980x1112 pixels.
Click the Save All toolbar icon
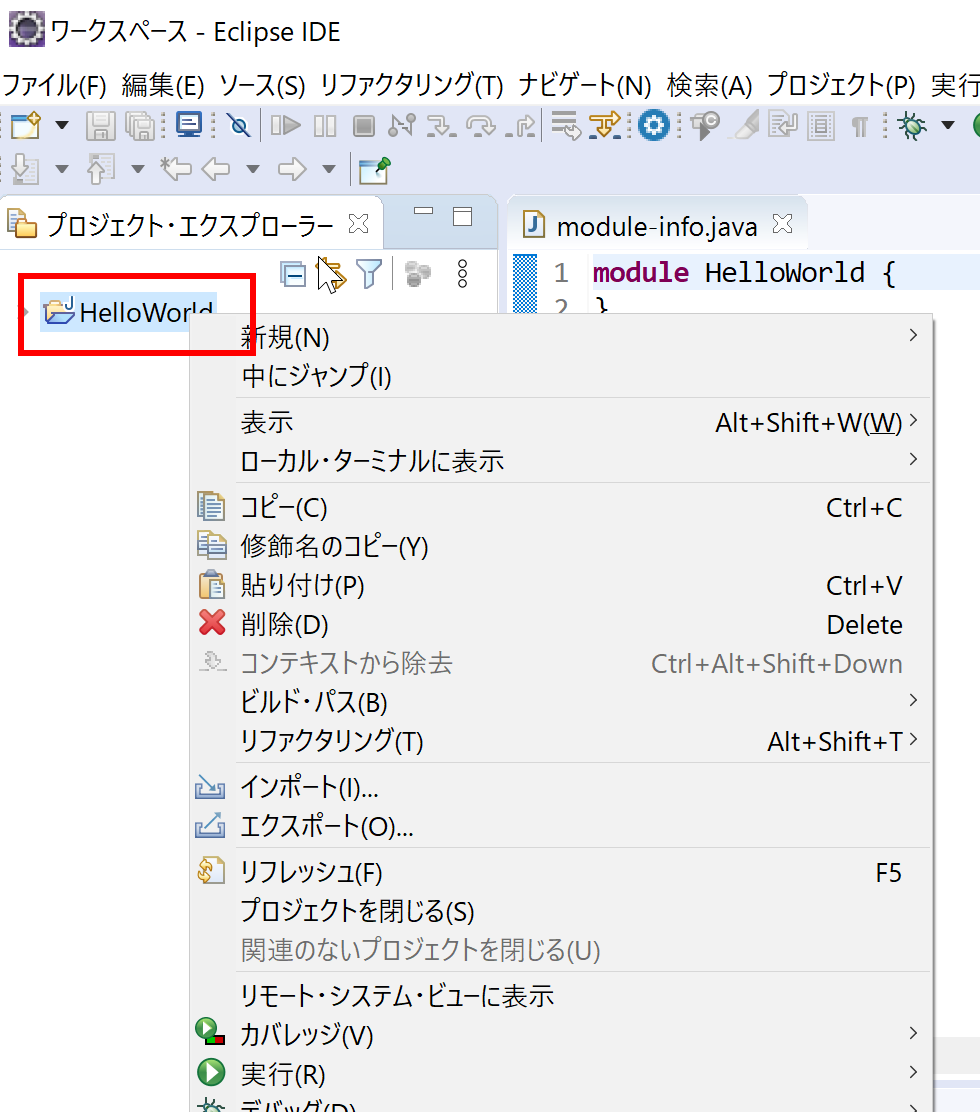(x=140, y=126)
